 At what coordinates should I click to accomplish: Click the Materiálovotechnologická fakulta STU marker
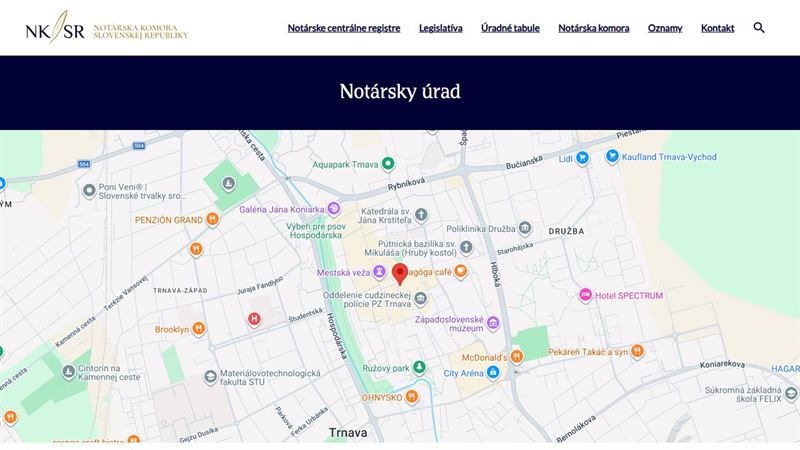point(210,377)
